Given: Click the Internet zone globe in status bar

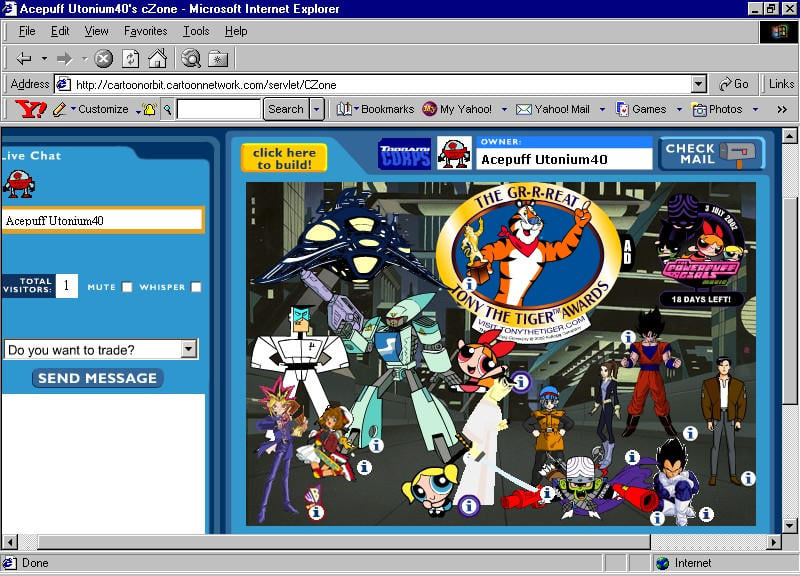Looking at the screenshot, I should 662,563.
